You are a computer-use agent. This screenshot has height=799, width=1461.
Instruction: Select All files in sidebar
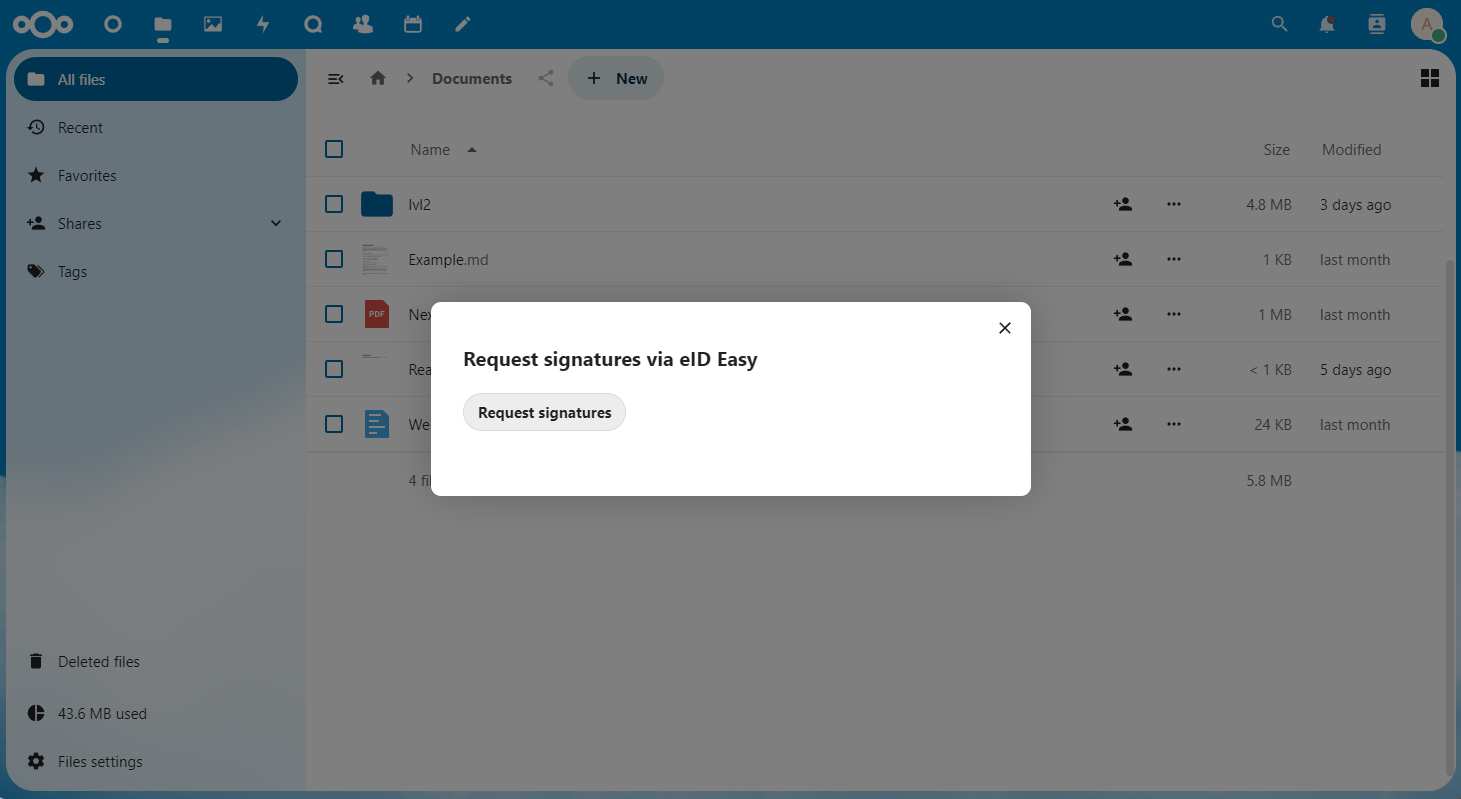[156, 79]
